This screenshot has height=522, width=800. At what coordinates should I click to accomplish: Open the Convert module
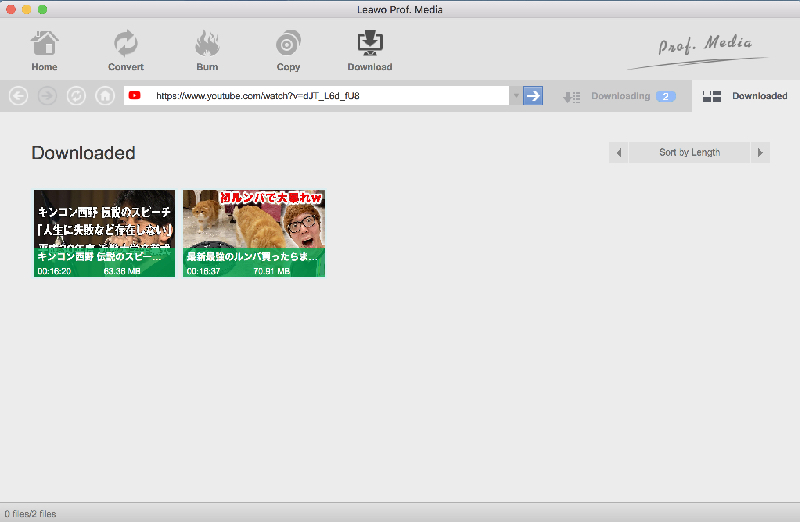126,51
